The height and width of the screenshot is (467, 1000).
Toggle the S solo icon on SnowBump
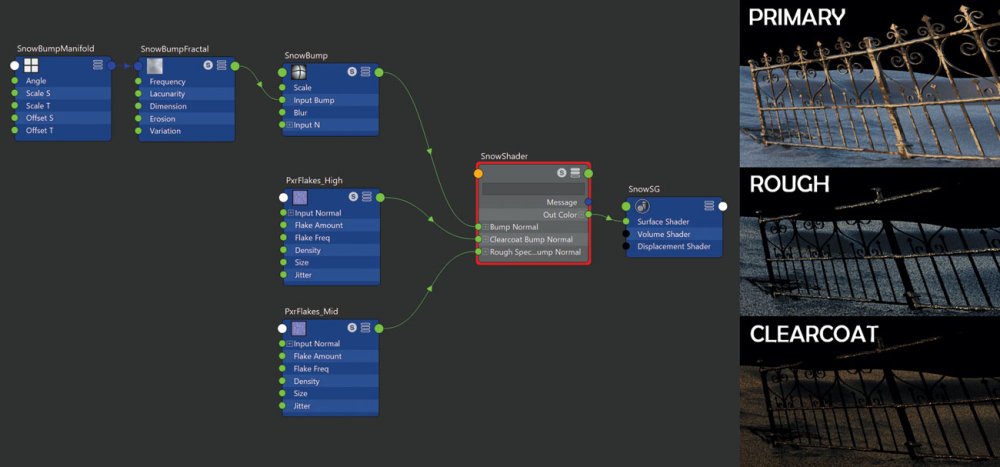(352, 71)
